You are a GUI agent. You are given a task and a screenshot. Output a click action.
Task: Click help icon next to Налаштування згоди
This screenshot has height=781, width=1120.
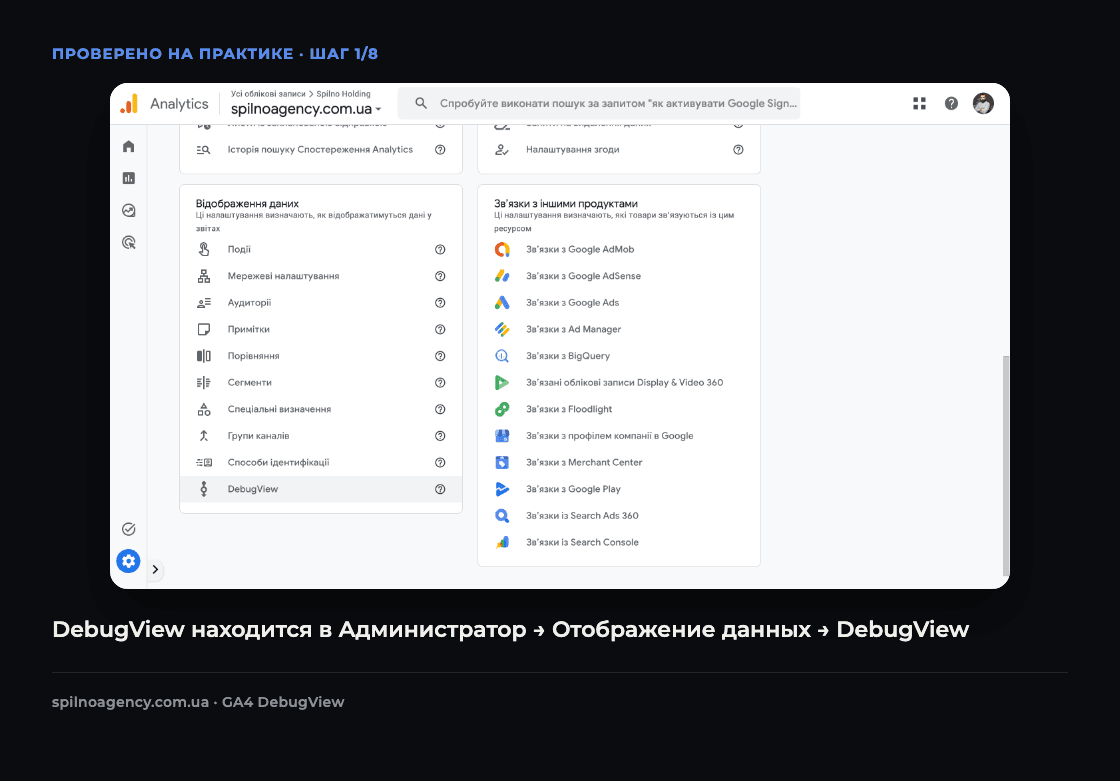pyautogui.click(x=738, y=149)
